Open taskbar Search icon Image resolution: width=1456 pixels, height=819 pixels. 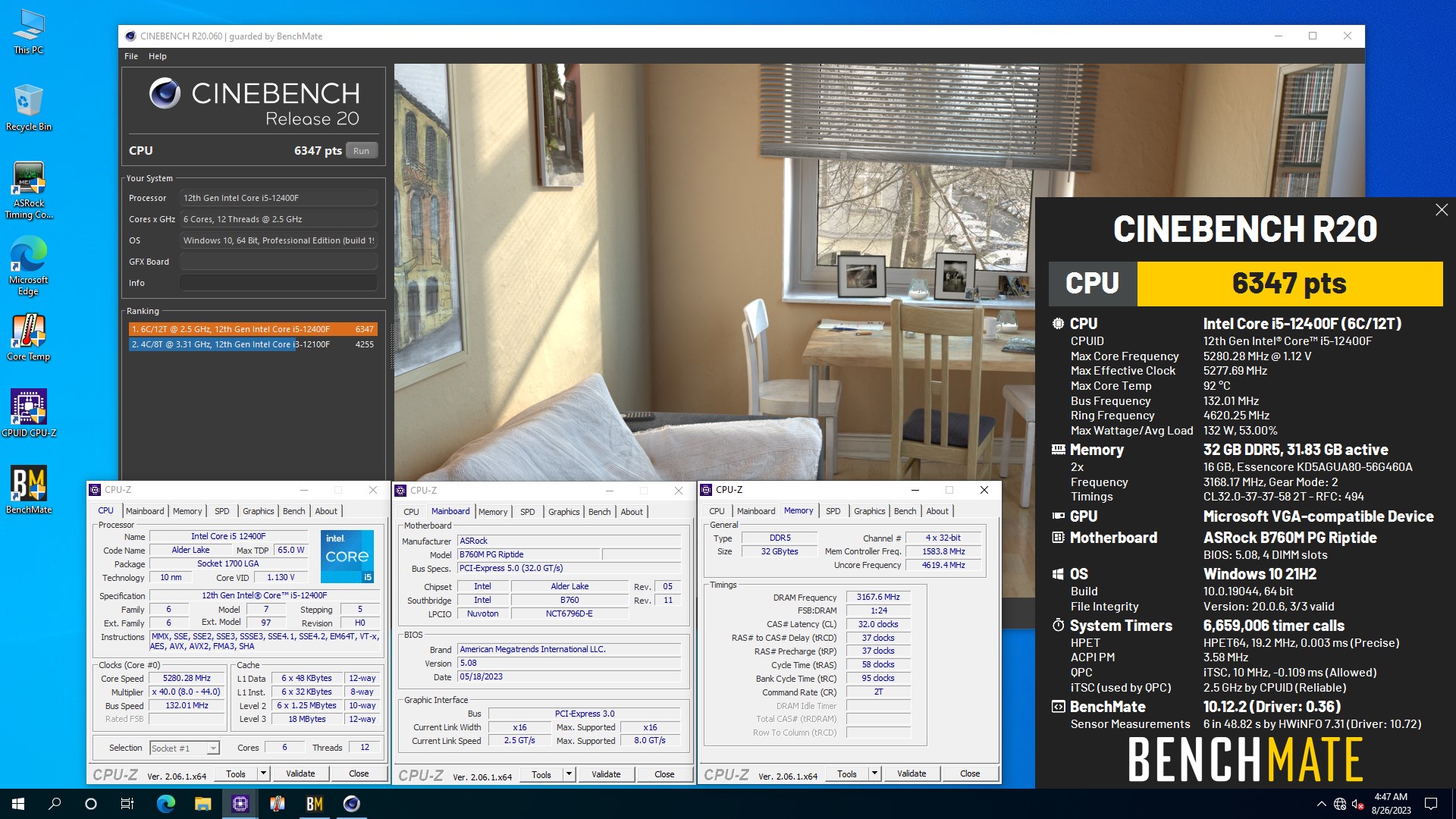click(x=55, y=804)
